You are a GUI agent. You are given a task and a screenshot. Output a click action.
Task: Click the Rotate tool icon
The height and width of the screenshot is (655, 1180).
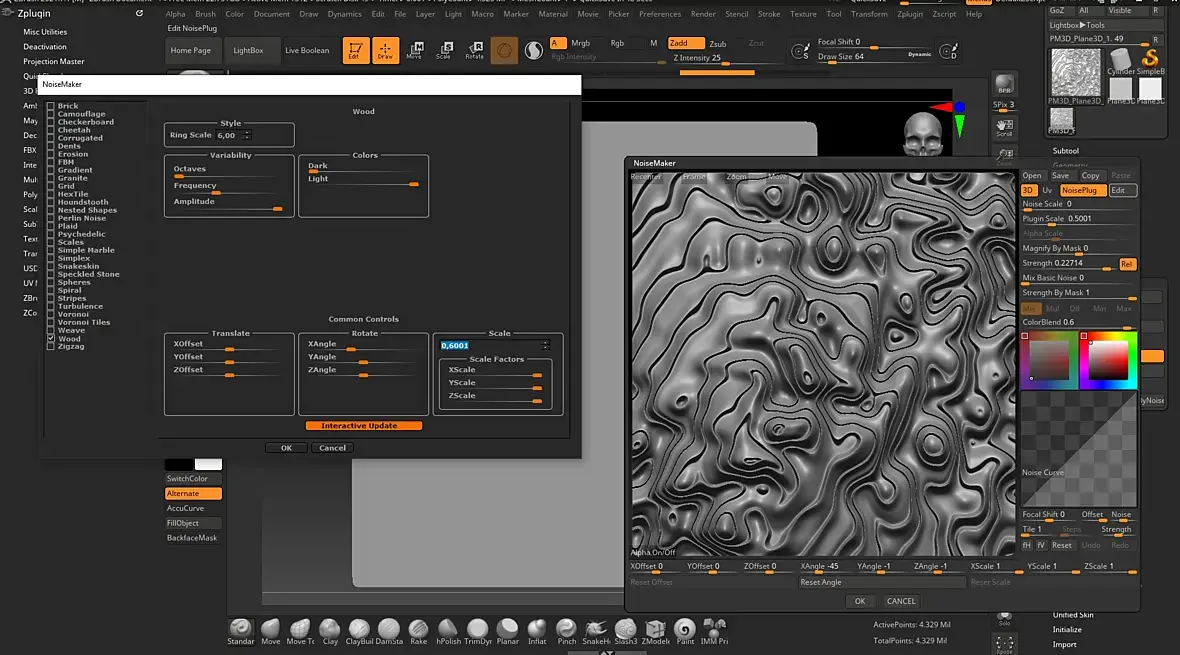tap(474, 50)
